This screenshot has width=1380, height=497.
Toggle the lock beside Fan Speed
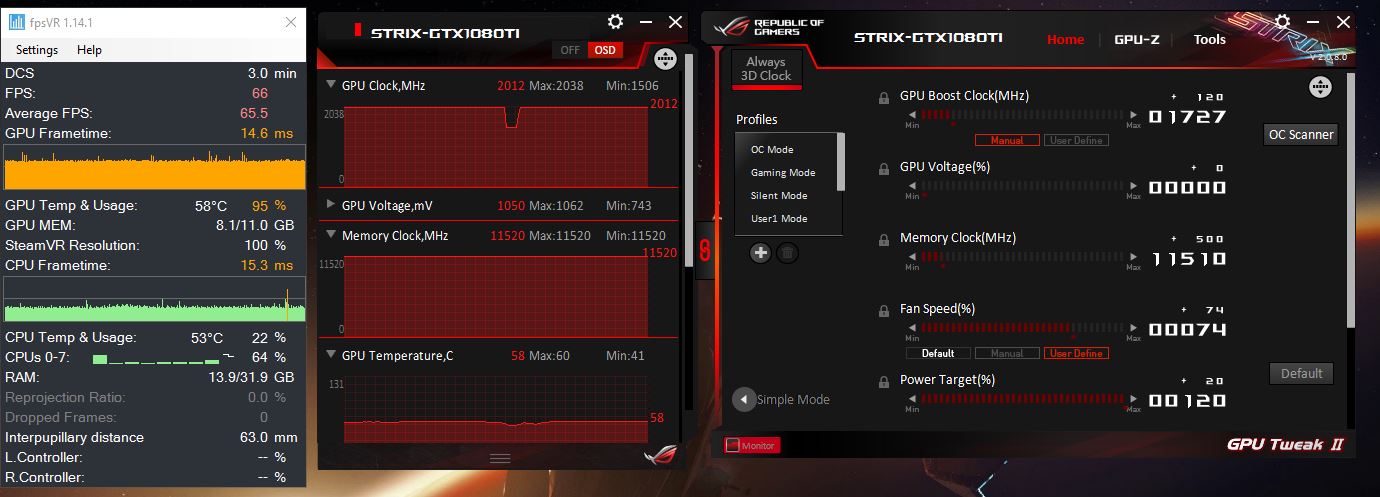[x=884, y=311]
